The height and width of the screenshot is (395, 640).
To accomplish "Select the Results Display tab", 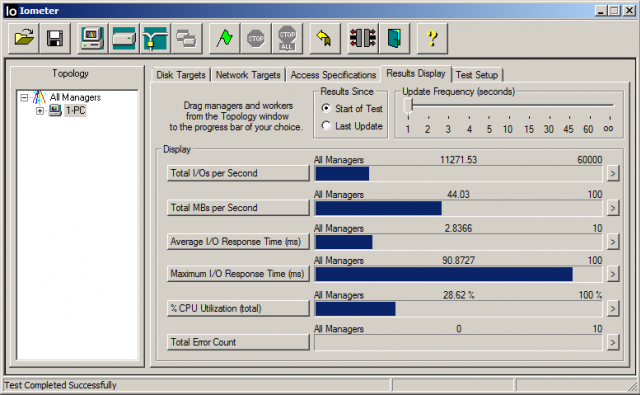I will (416, 73).
